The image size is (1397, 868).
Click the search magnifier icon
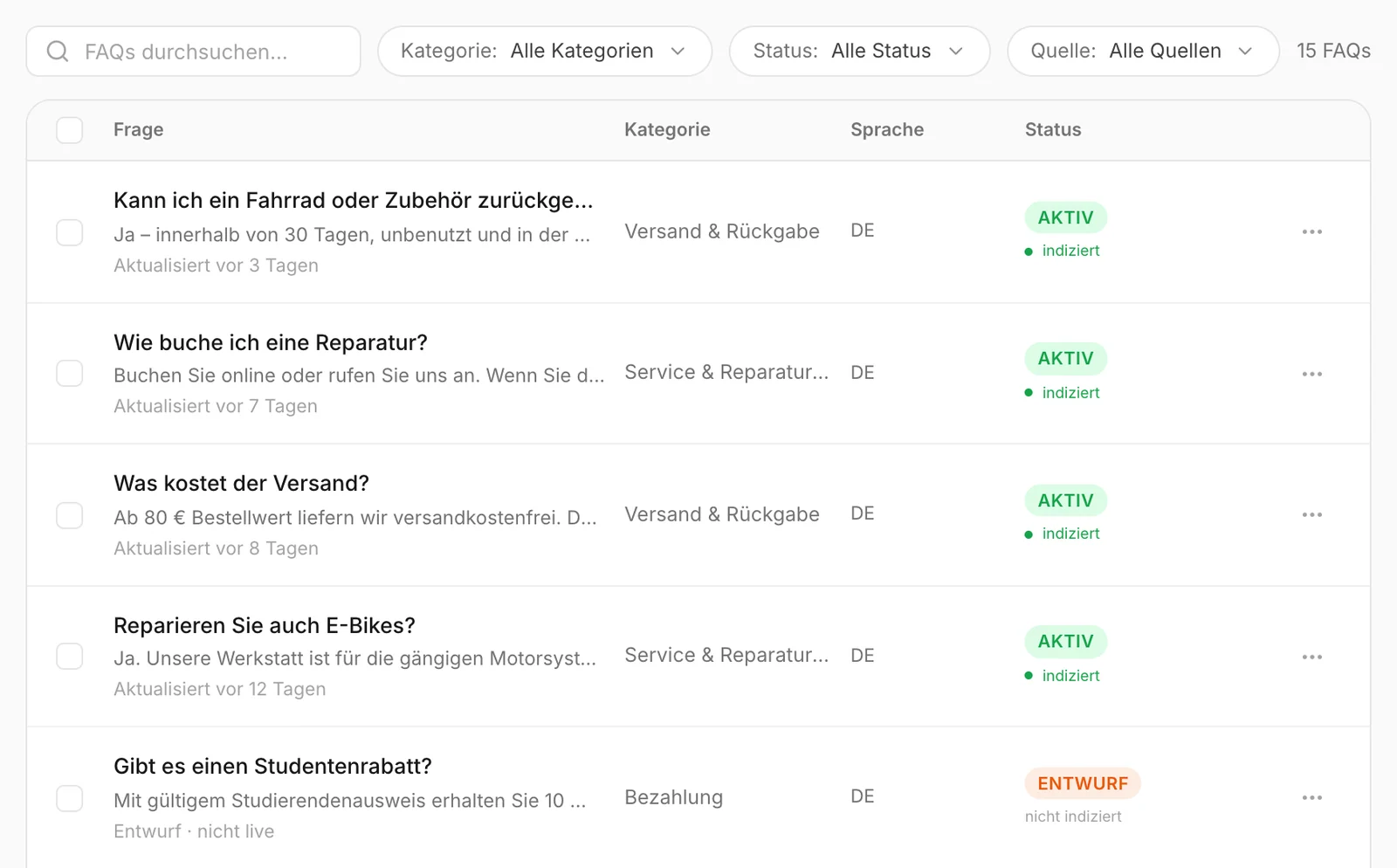pyautogui.click(x=58, y=52)
